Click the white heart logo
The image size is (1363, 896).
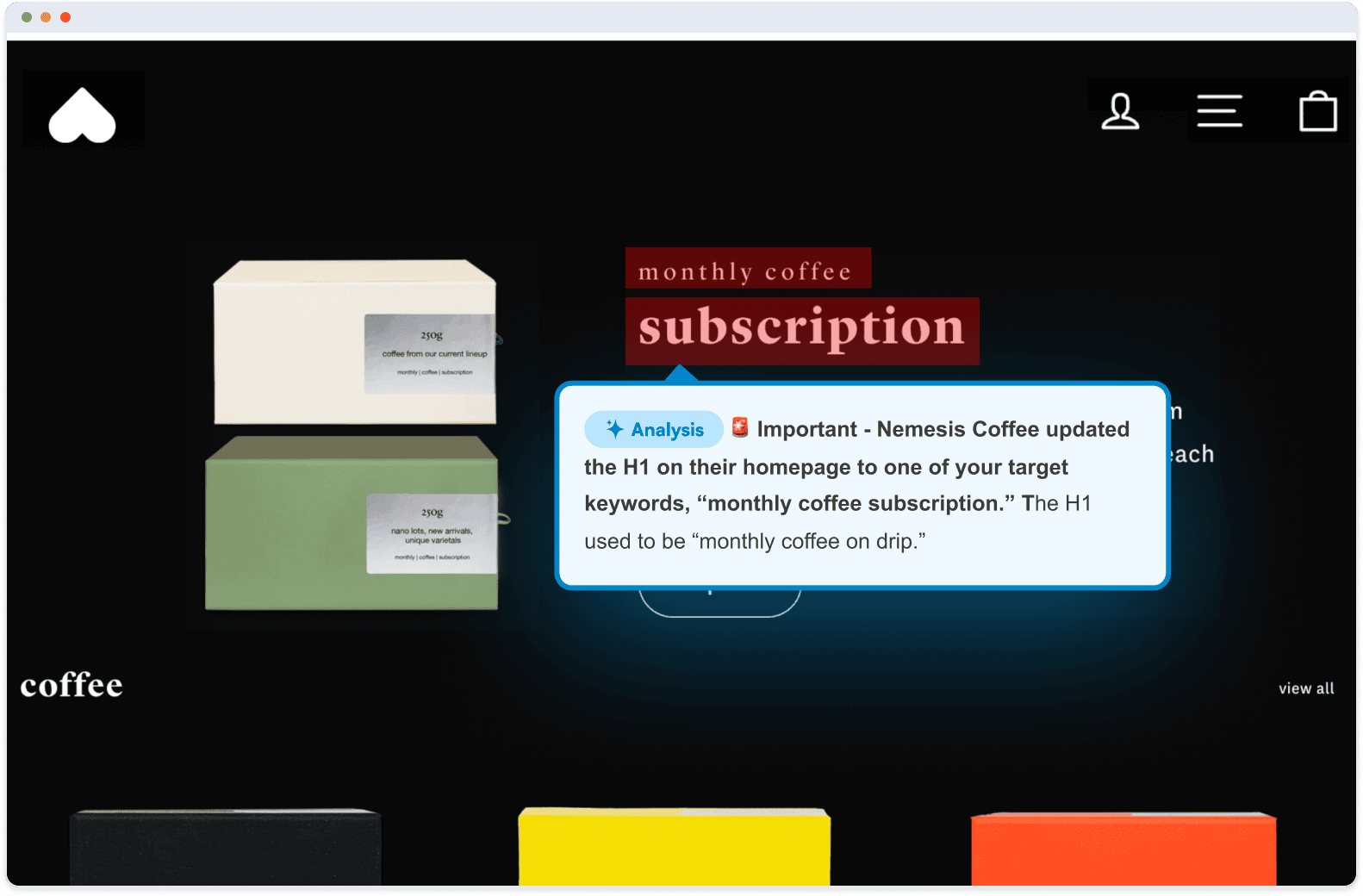click(x=82, y=115)
